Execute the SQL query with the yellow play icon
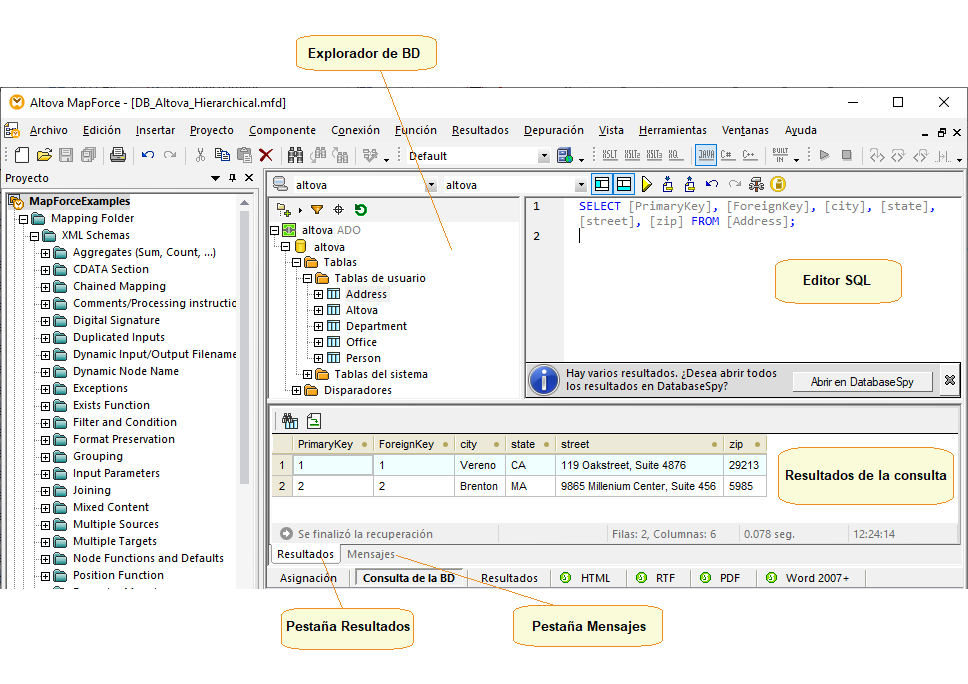Image resolution: width=968 pixels, height=684 pixels. point(645,184)
